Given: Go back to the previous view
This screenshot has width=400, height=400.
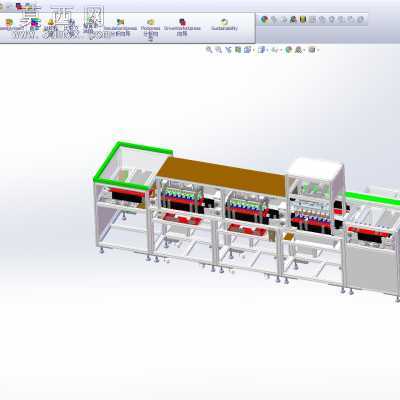Looking at the screenshot, I should coord(228,50).
